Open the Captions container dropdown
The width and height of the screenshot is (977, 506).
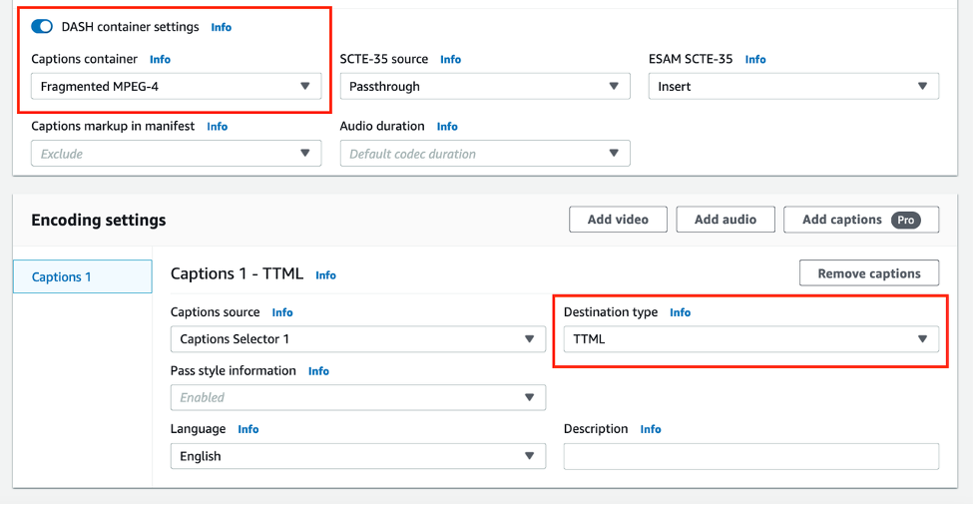tap(176, 87)
